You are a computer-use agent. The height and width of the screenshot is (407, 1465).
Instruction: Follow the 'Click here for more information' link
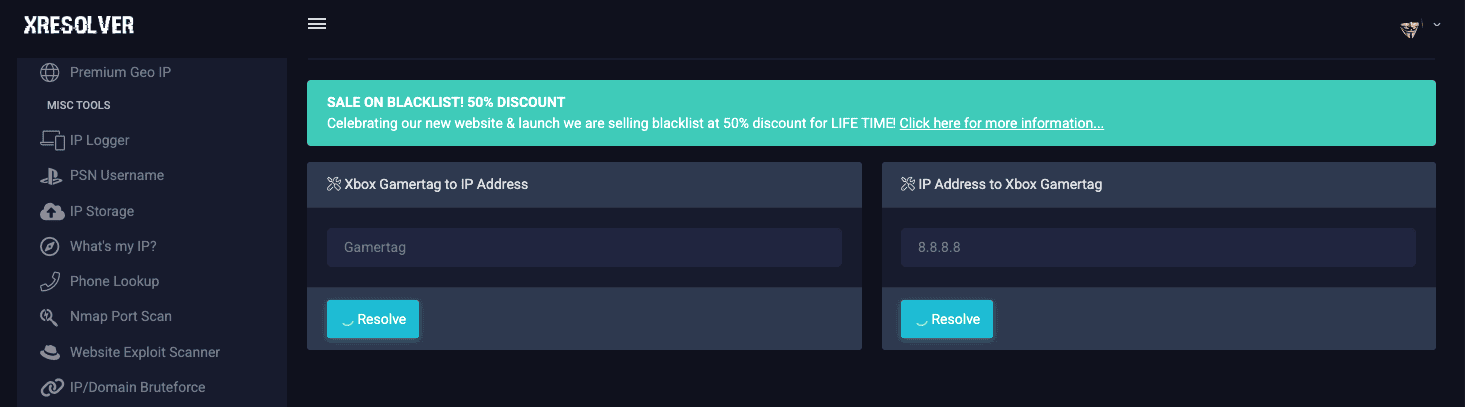1001,124
